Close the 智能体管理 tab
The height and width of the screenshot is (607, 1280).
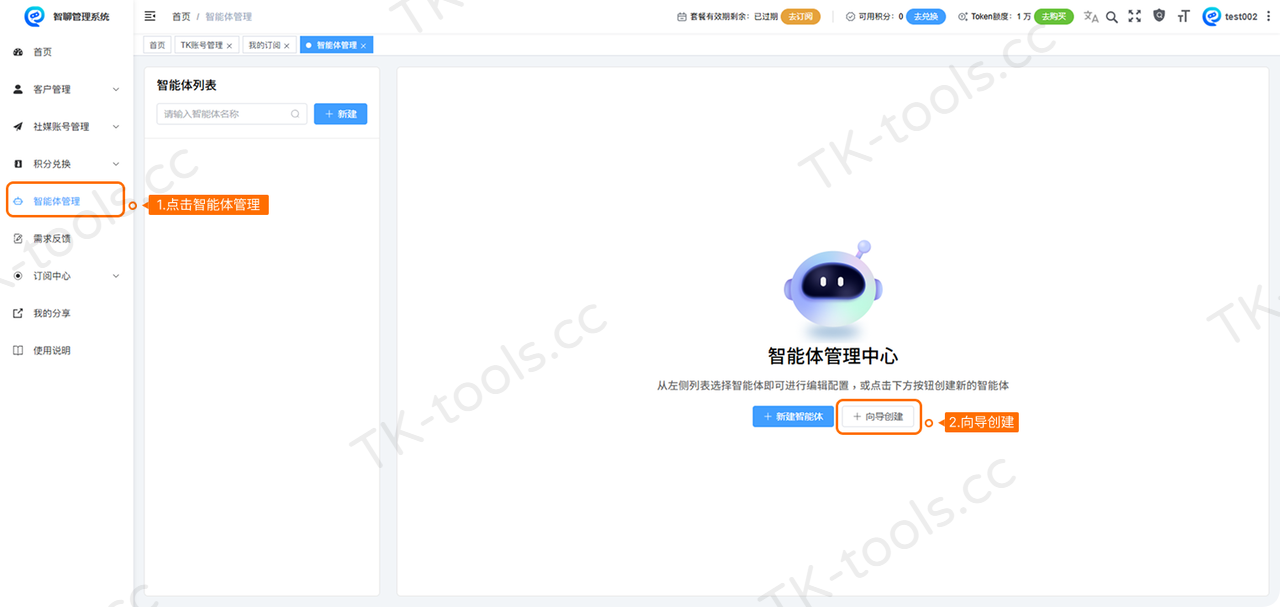pyautogui.click(x=363, y=46)
